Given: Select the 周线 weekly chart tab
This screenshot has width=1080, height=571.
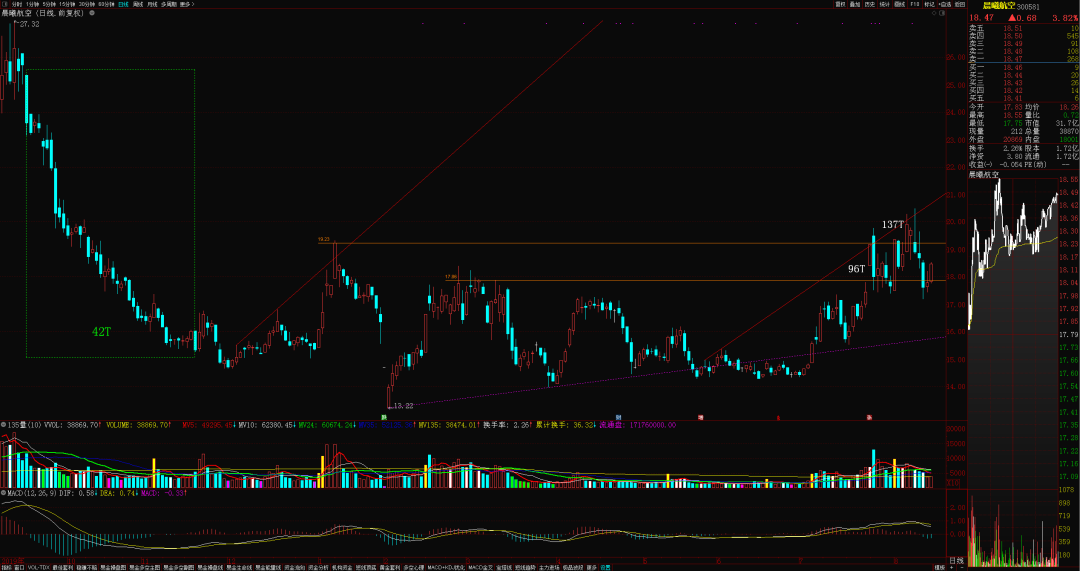Looking at the screenshot, I should pyautogui.click(x=138, y=4).
